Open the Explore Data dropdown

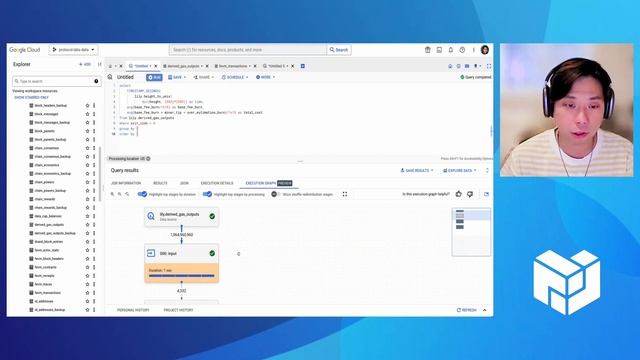(x=460, y=171)
